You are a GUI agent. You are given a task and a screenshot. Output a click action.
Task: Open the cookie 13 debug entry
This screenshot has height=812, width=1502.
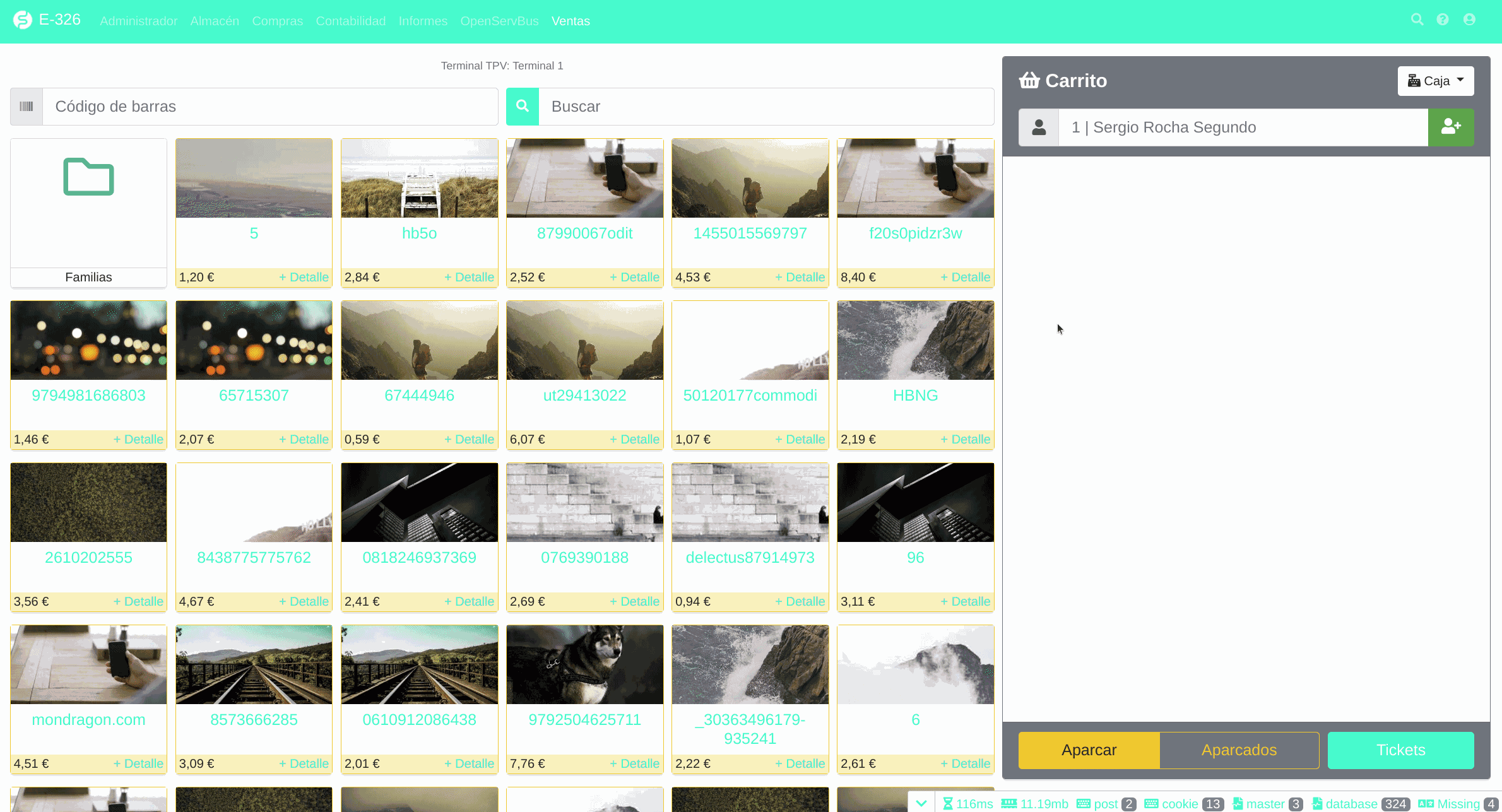pos(1184,804)
